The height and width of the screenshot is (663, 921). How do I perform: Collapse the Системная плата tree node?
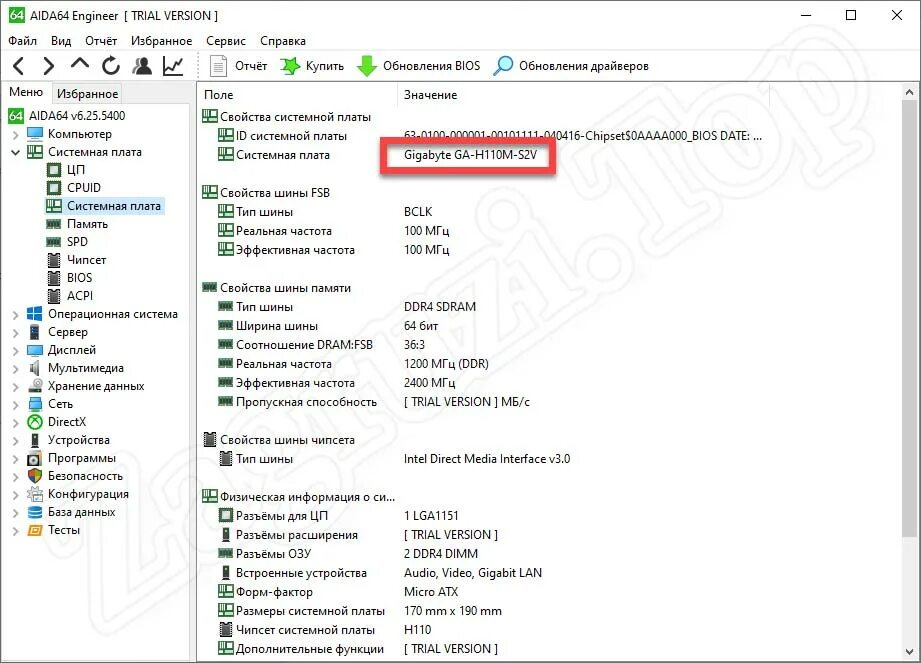tap(15, 152)
